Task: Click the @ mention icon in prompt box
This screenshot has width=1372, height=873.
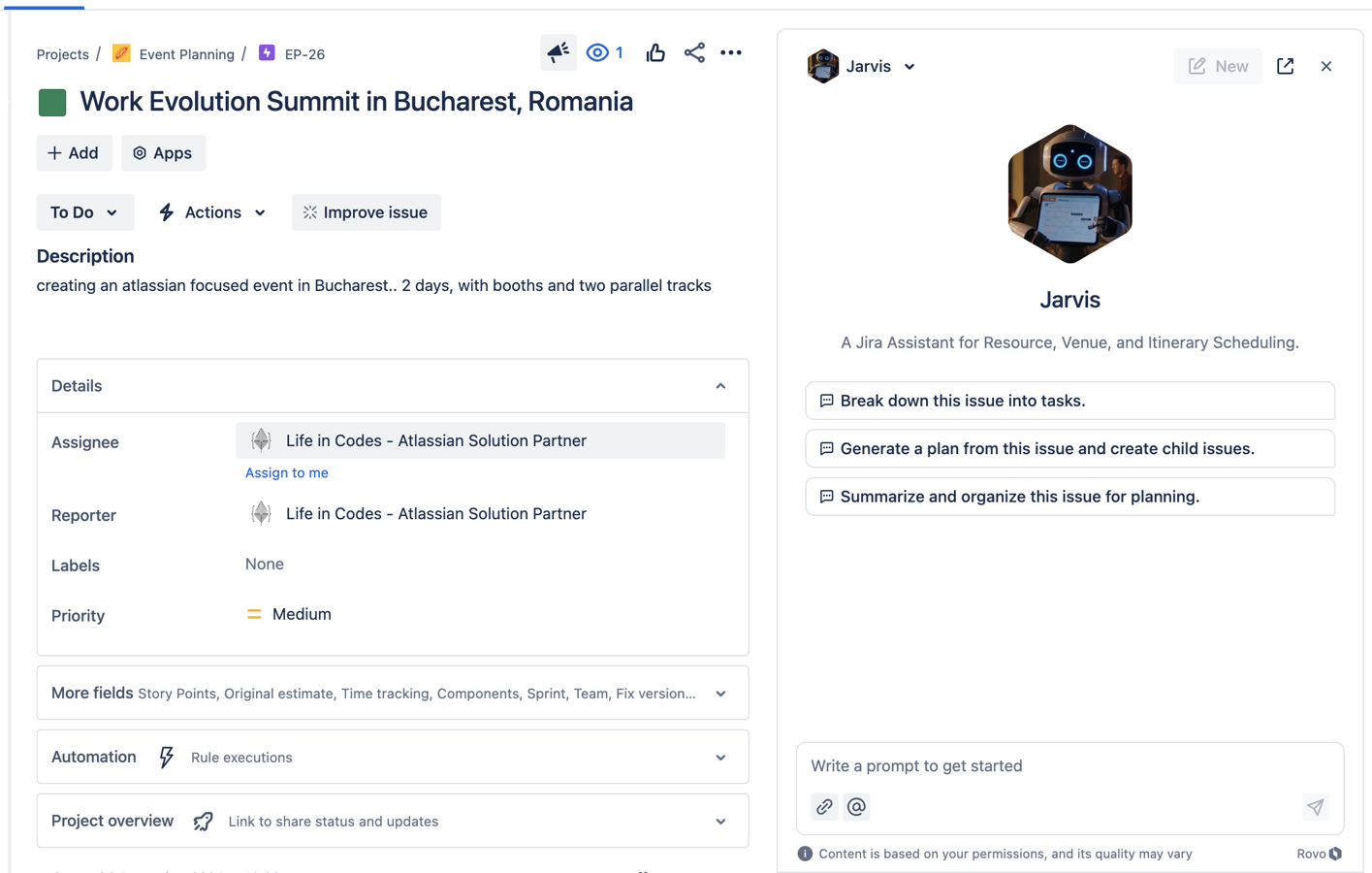Action: pyautogui.click(x=856, y=806)
